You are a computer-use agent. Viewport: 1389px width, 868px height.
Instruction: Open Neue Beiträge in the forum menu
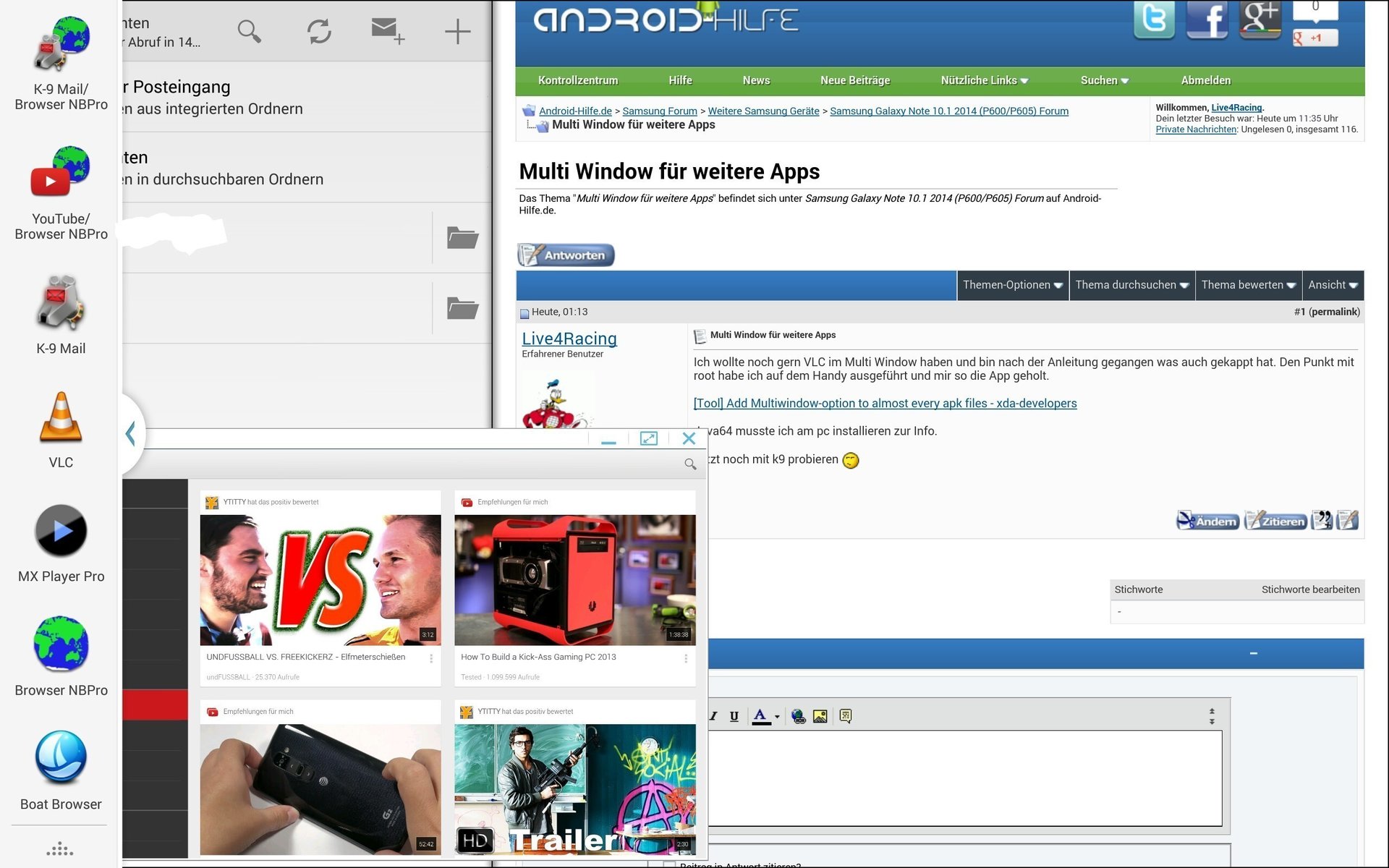click(855, 80)
